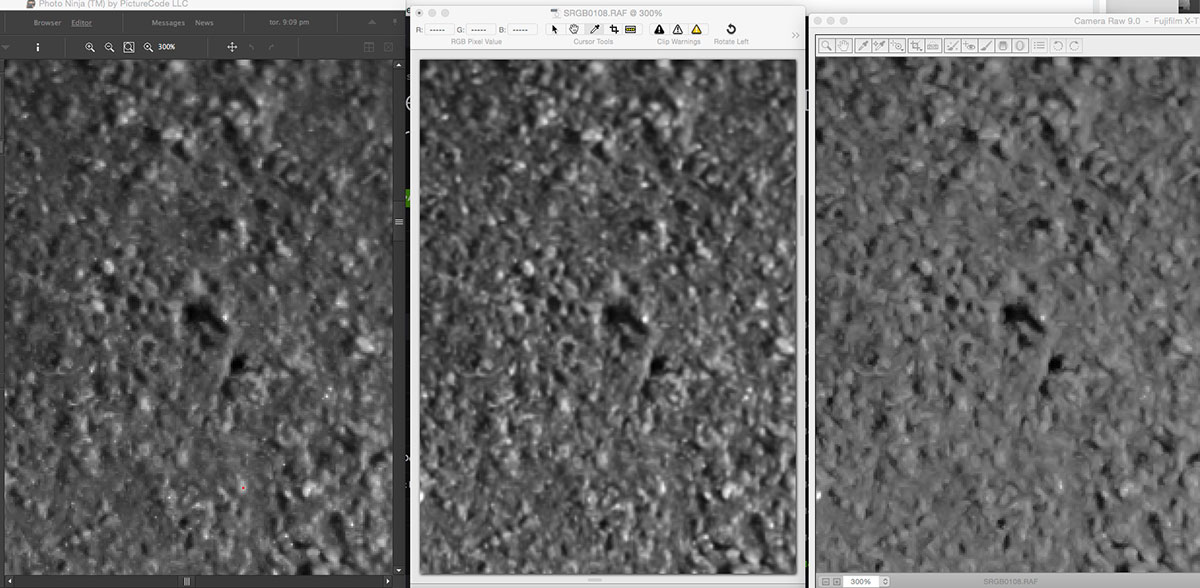Expand the toolbar overflow chevron
Viewport: 1200px width, 588px height.
point(795,35)
